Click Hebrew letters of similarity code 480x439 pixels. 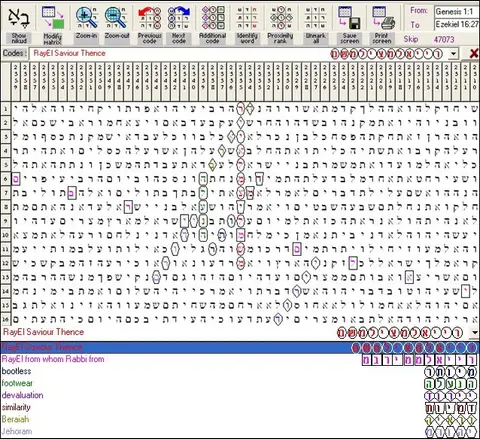pos(451,408)
